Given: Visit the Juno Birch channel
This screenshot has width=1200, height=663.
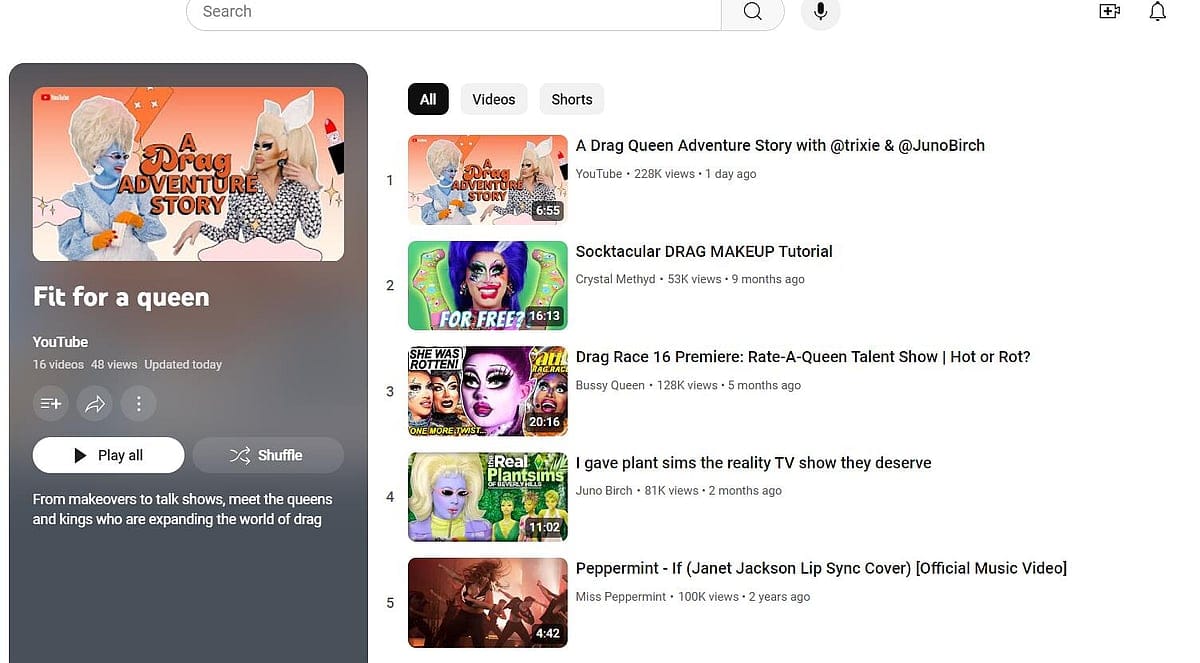Looking at the screenshot, I should 604,491.
